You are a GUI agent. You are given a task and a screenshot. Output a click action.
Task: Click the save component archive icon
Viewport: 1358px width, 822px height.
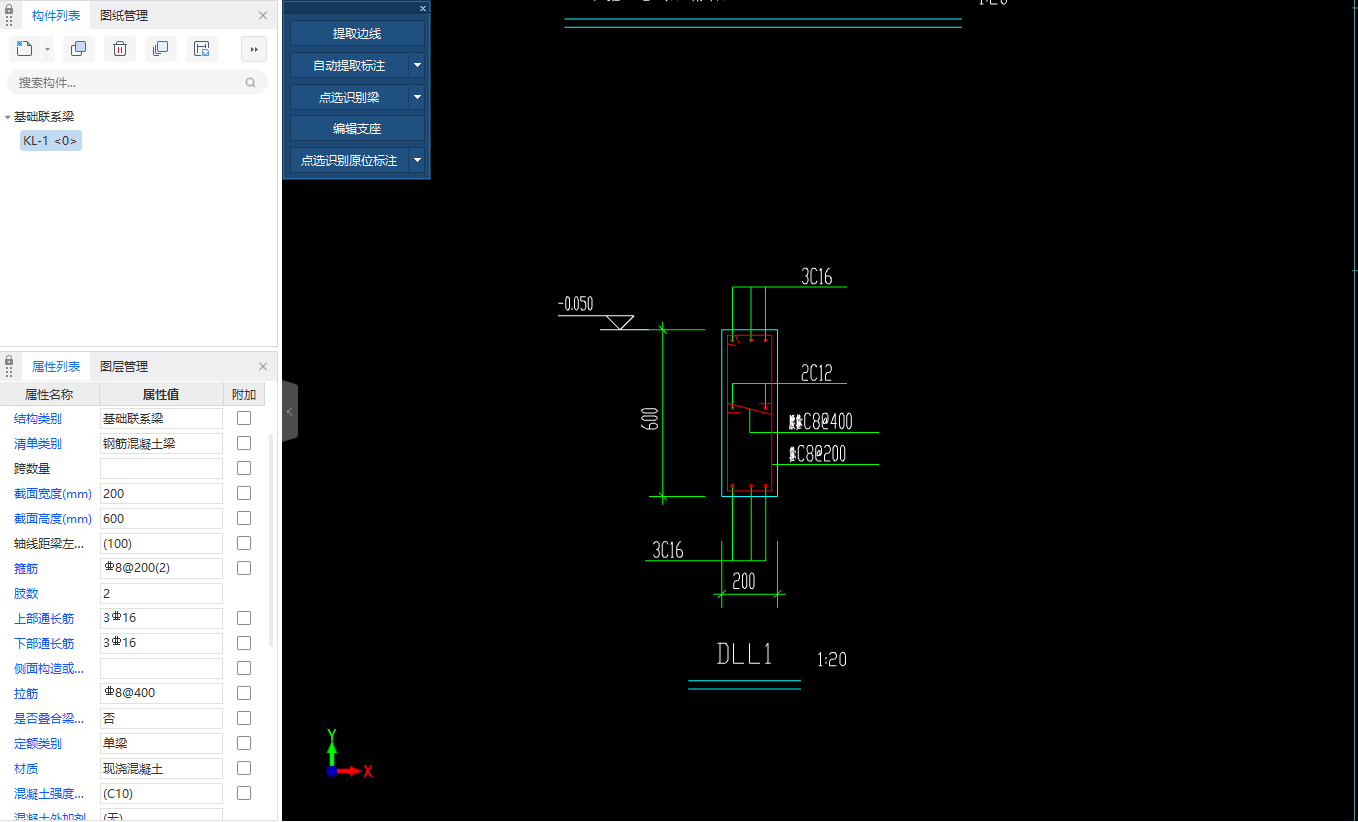coord(201,49)
